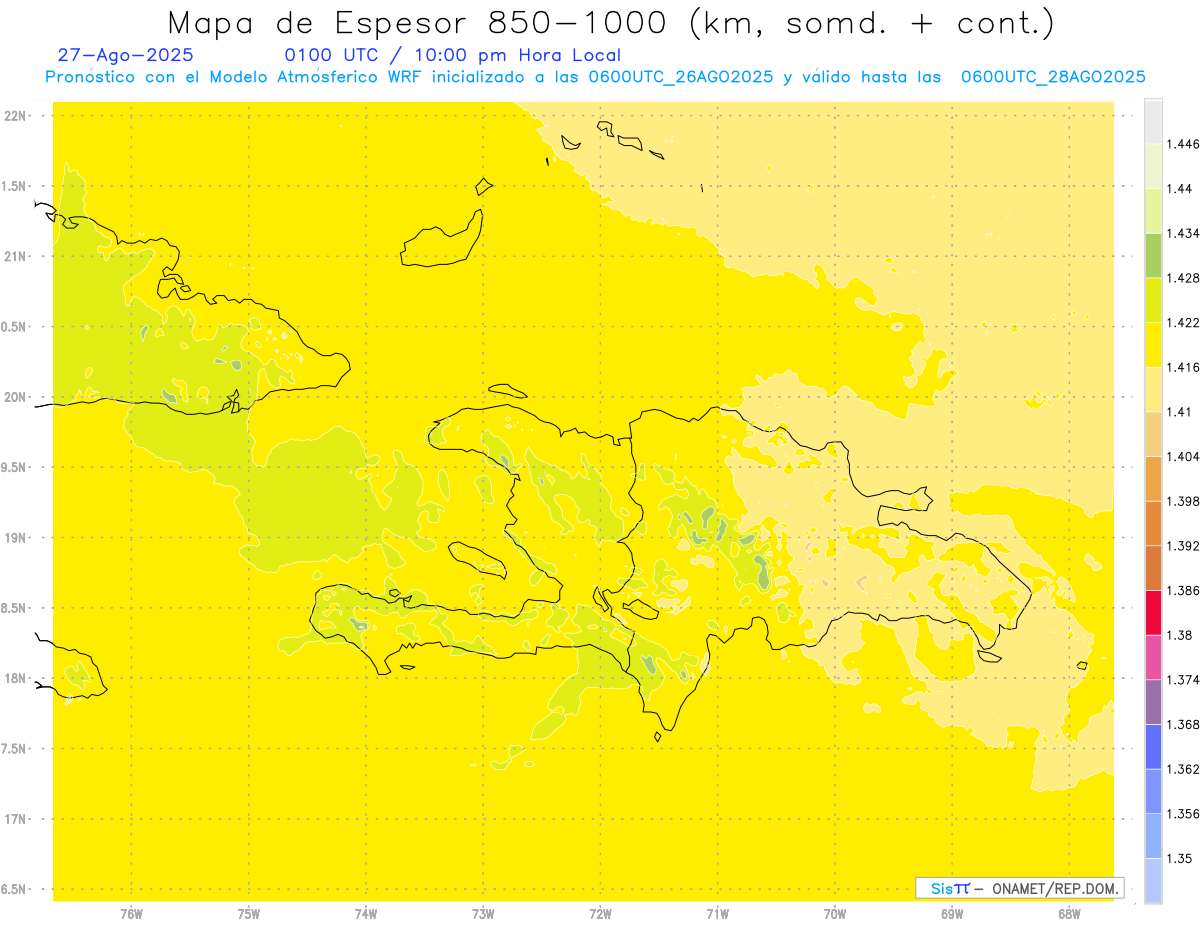1200x927 pixels.
Task: Click the 19N latitude label
Action: pyautogui.click(x=15, y=538)
